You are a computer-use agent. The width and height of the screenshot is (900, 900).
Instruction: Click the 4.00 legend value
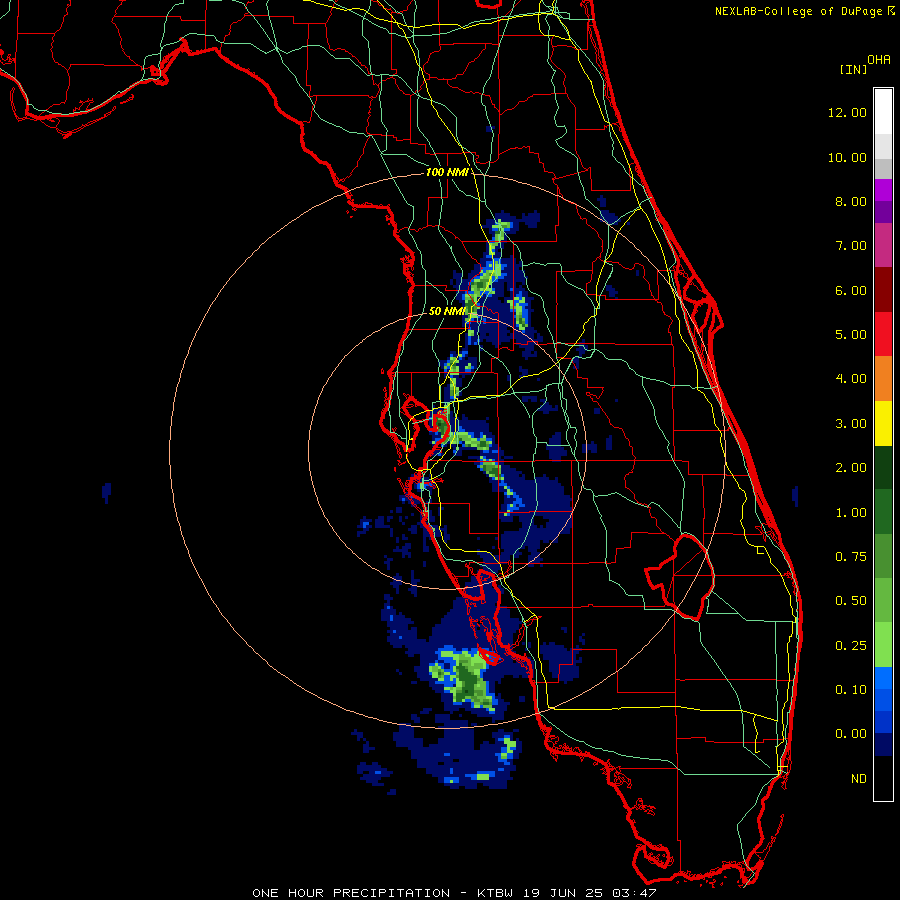[851, 379]
